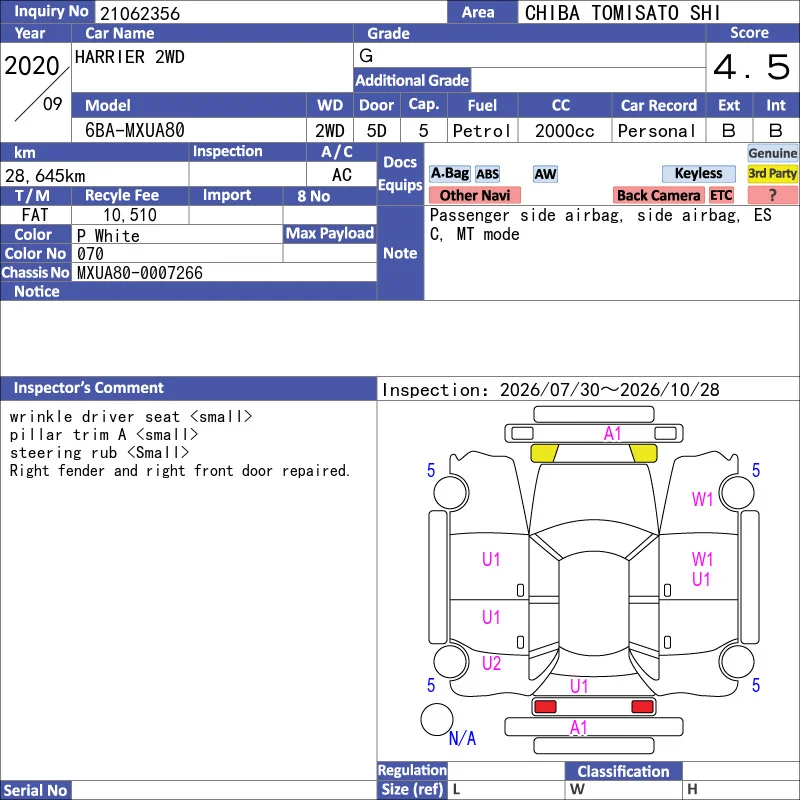Click the Other Navi badge
The image size is (800, 800).
click(x=474, y=195)
